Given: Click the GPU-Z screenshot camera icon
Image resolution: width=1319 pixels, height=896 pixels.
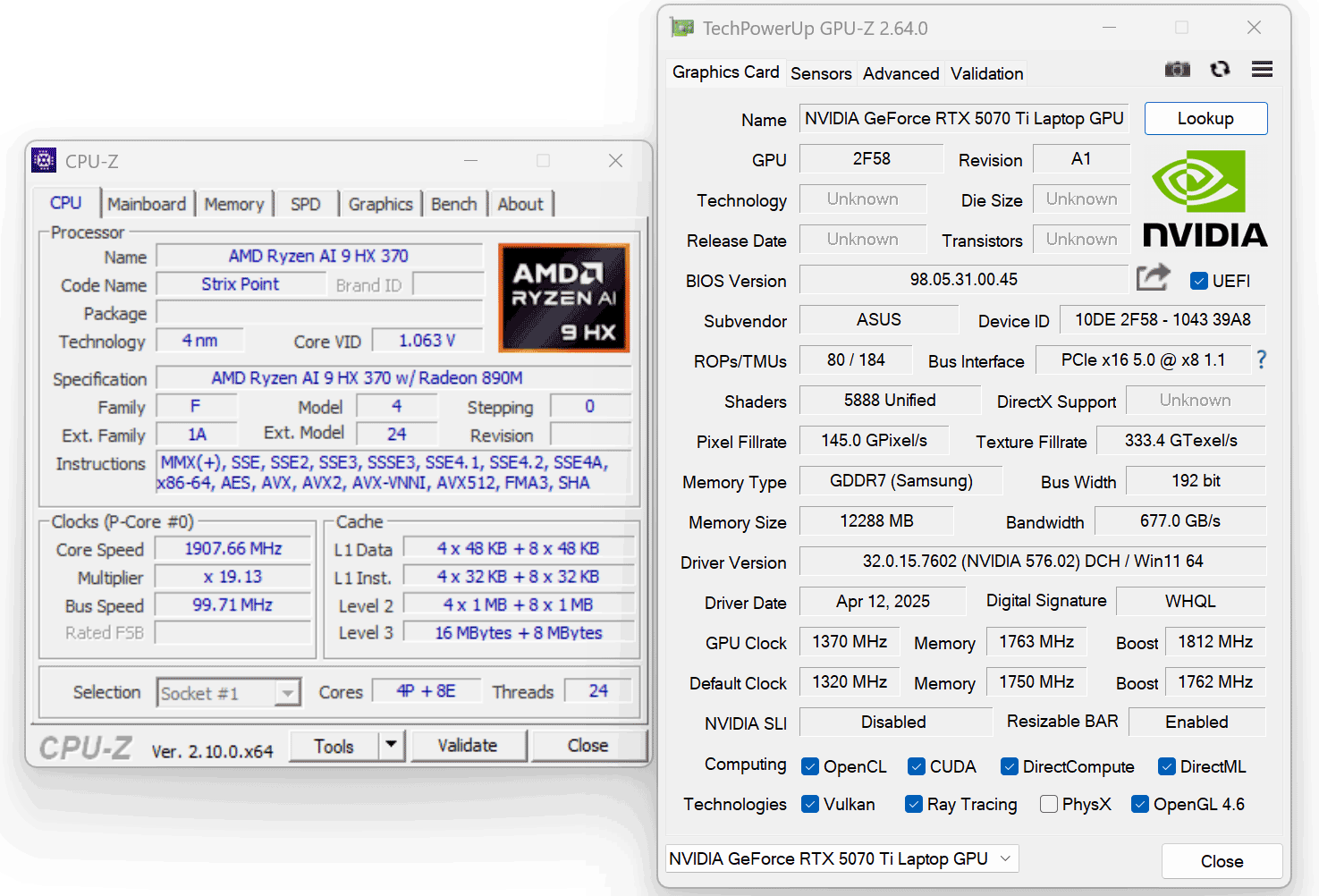Looking at the screenshot, I should point(1177,69).
